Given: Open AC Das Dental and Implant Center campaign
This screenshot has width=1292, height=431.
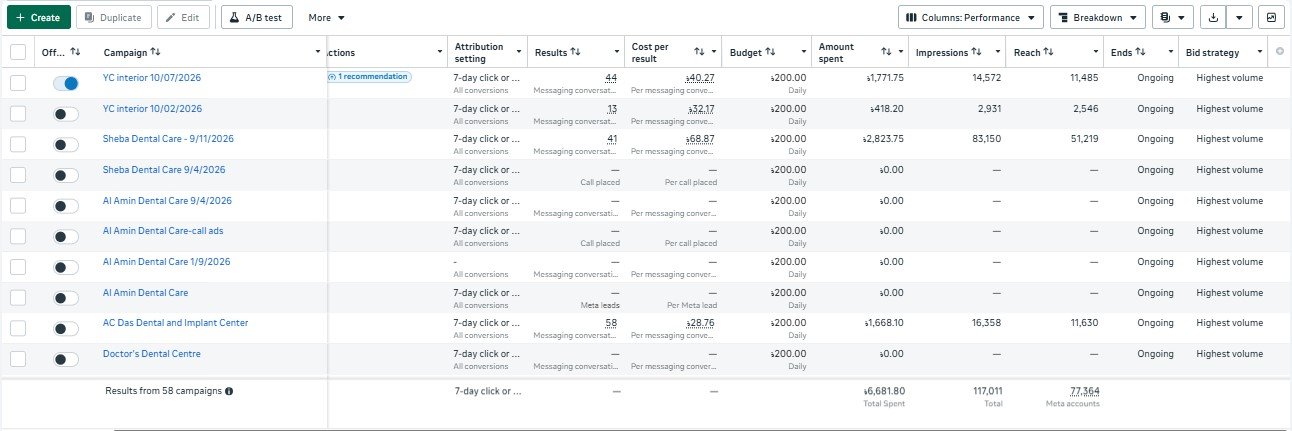Looking at the screenshot, I should coord(175,323).
